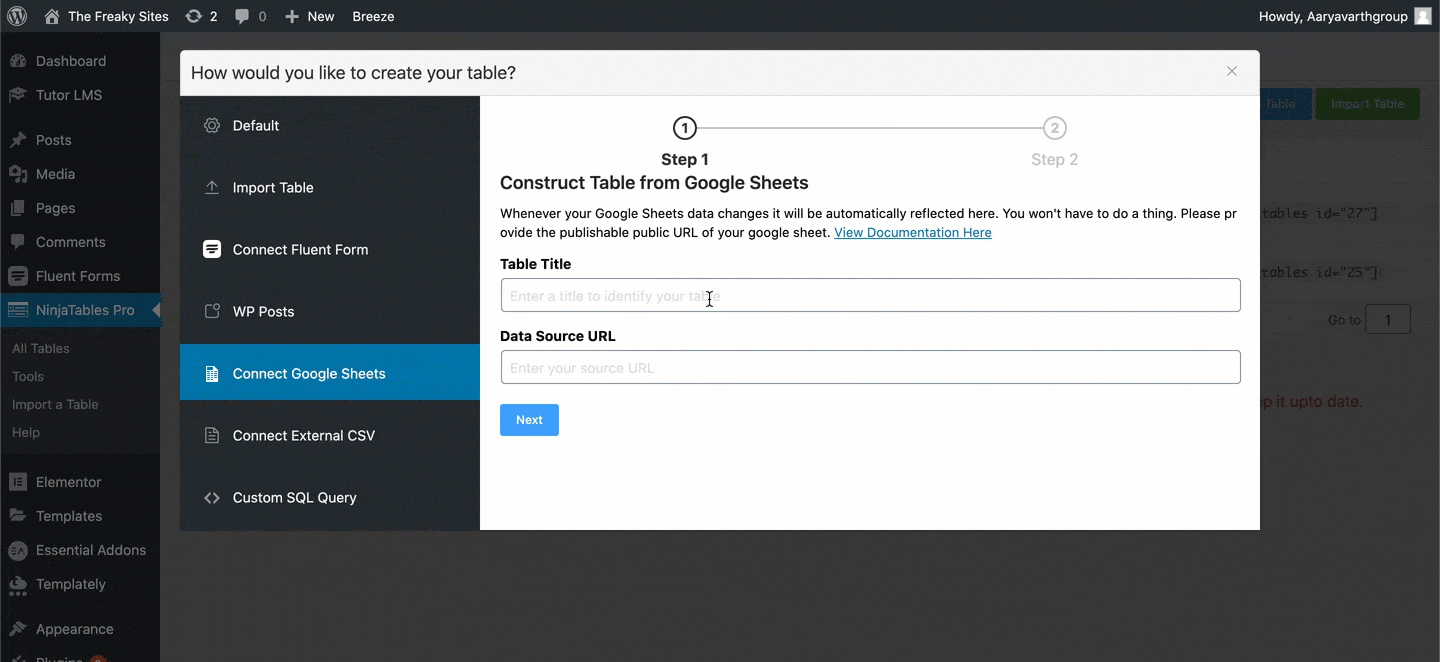Image resolution: width=1440 pixels, height=662 pixels.
Task: Close the create table dialog
Action: pyautogui.click(x=1232, y=71)
